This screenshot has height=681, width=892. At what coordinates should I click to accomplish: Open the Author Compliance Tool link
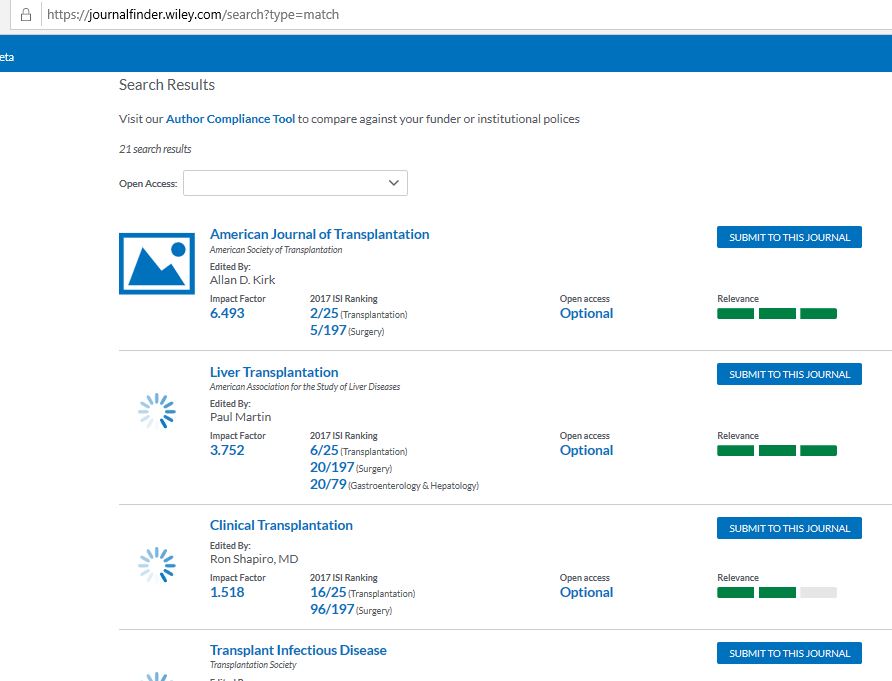coord(230,119)
